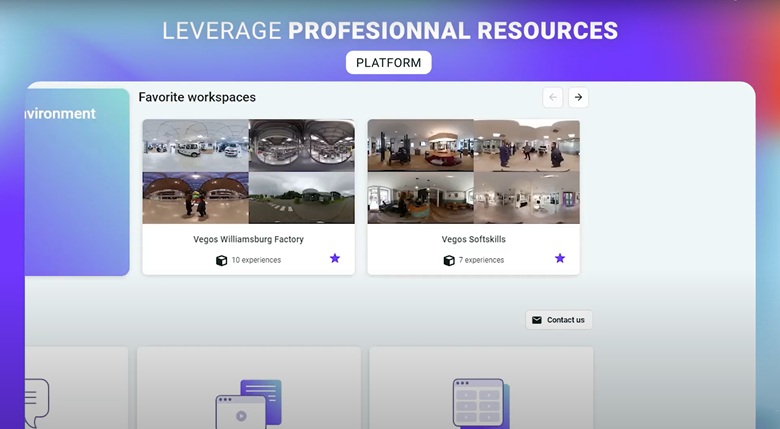Click the next arrow in Favorite workspaces
This screenshot has width=780, height=429.
[579, 97]
